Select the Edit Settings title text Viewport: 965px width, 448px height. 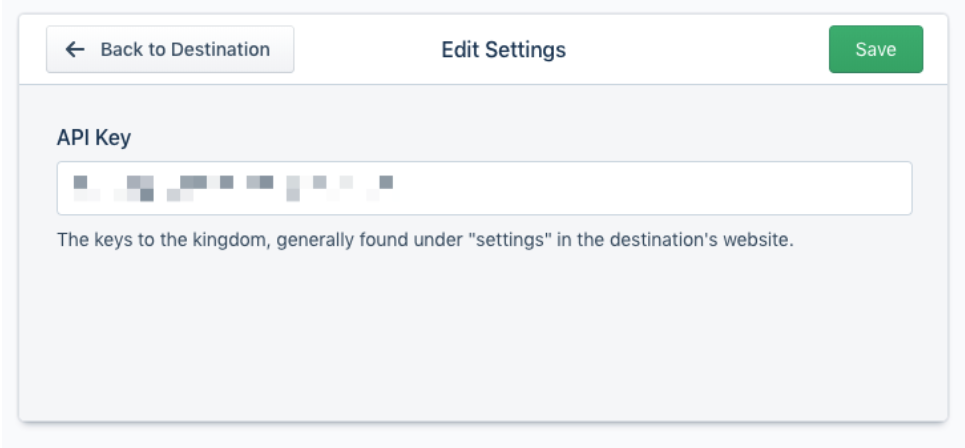503,49
